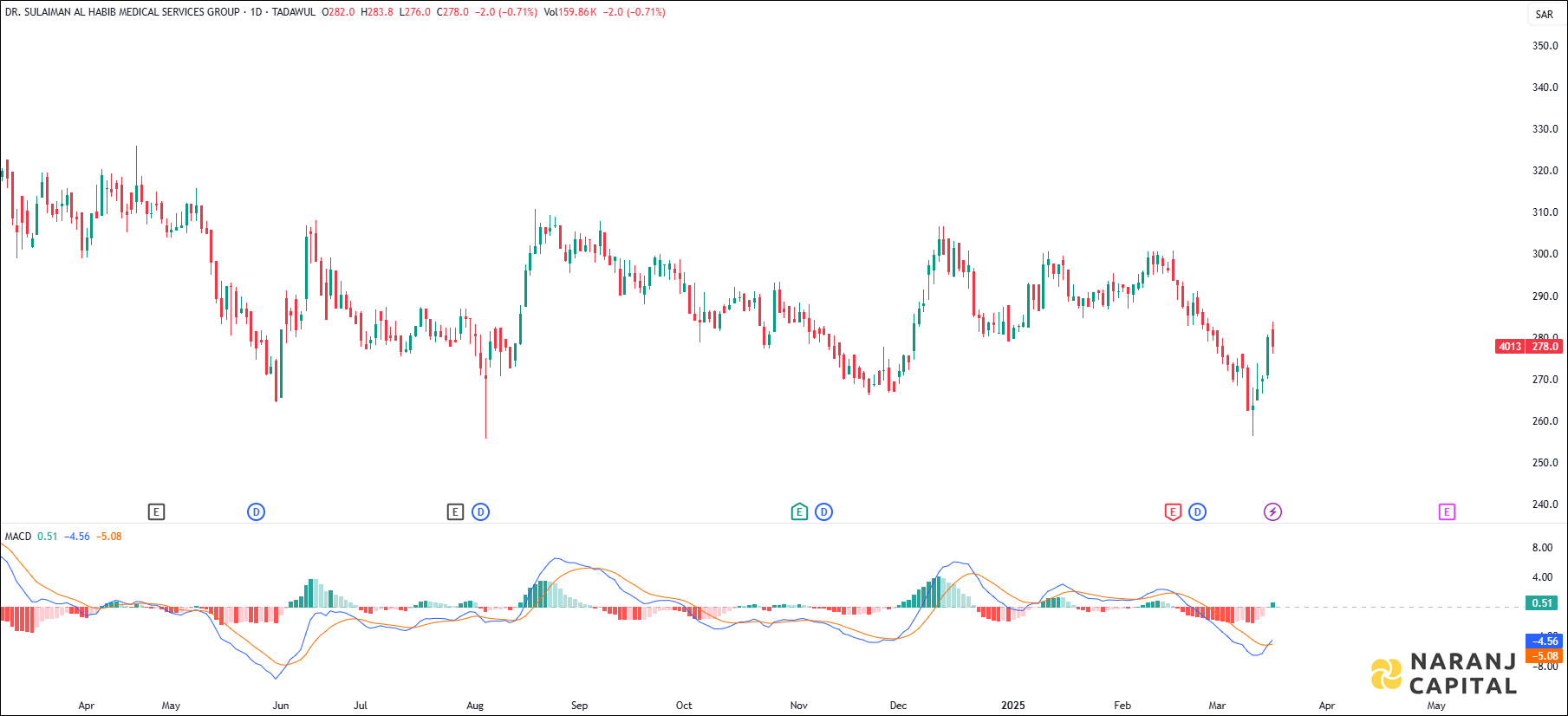Click the 310.0 price scale label
The height and width of the screenshot is (716, 1568).
coord(1545,212)
